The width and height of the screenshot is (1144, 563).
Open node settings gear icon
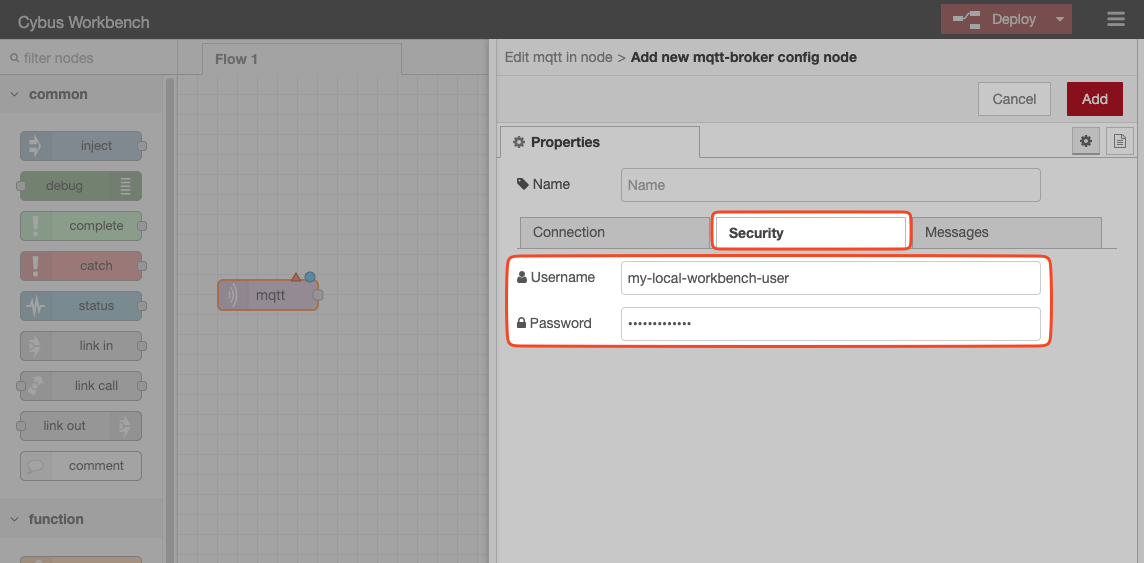[1085, 142]
